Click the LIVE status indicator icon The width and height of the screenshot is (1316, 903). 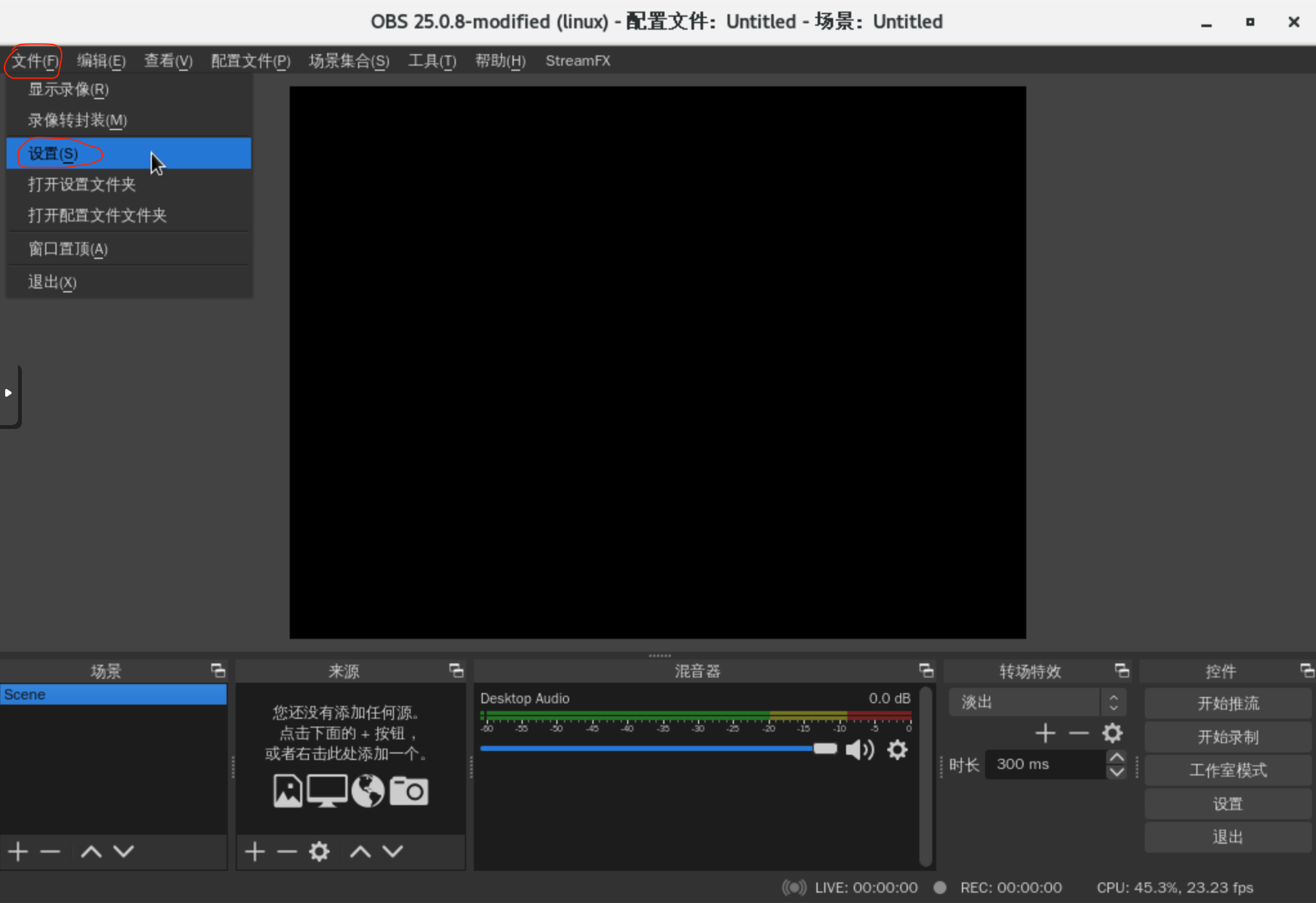tap(794, 888)
